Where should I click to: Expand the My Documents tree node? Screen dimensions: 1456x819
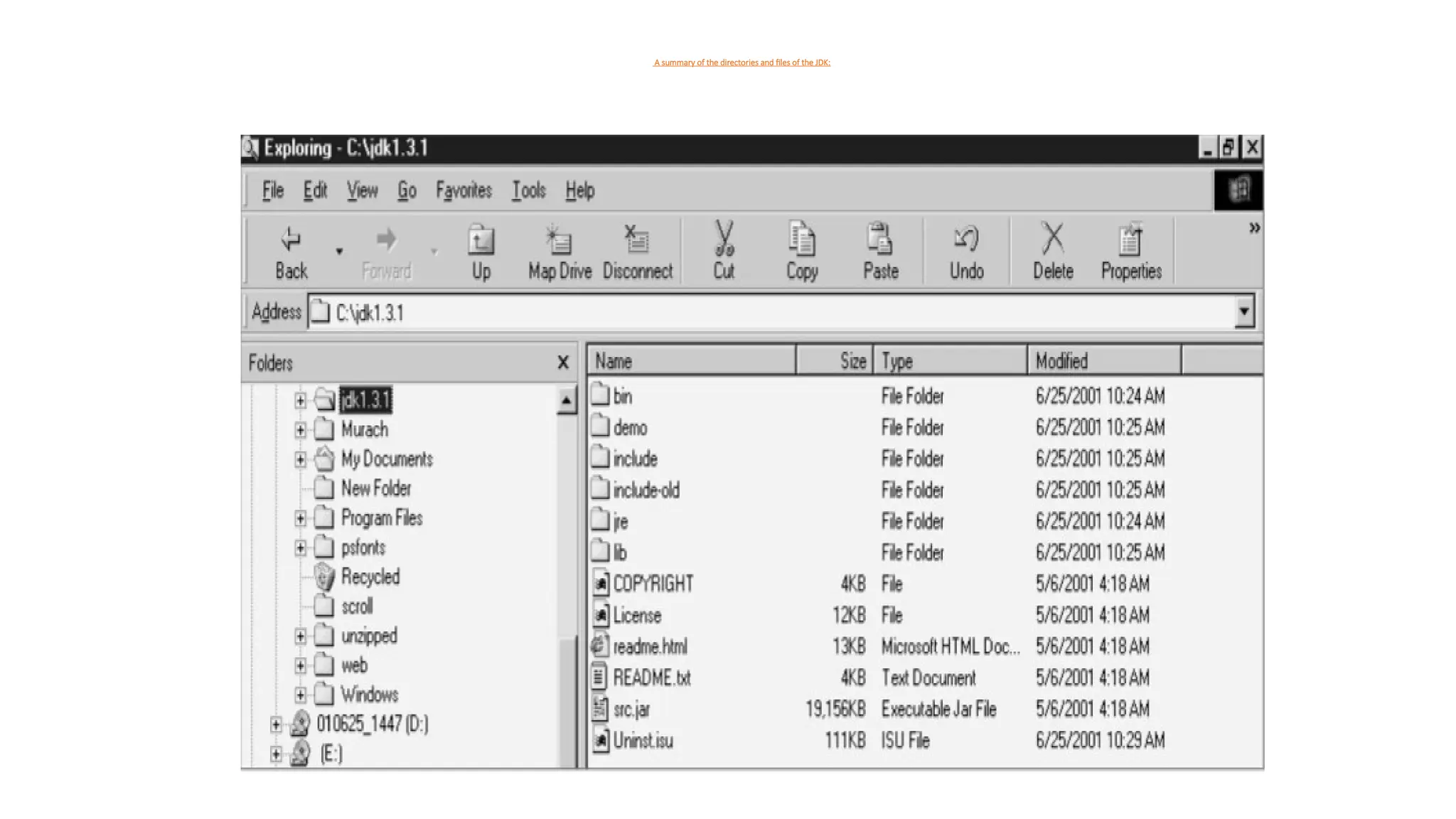[x=300, y=459]
